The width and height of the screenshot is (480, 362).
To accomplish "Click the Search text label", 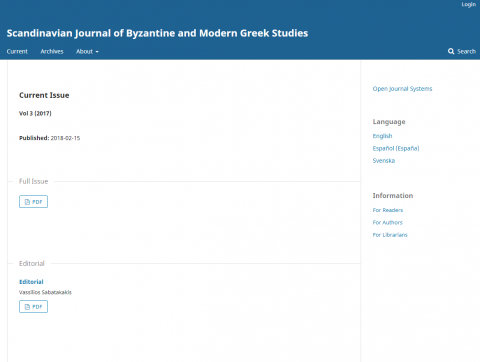I will click(466, 51).
